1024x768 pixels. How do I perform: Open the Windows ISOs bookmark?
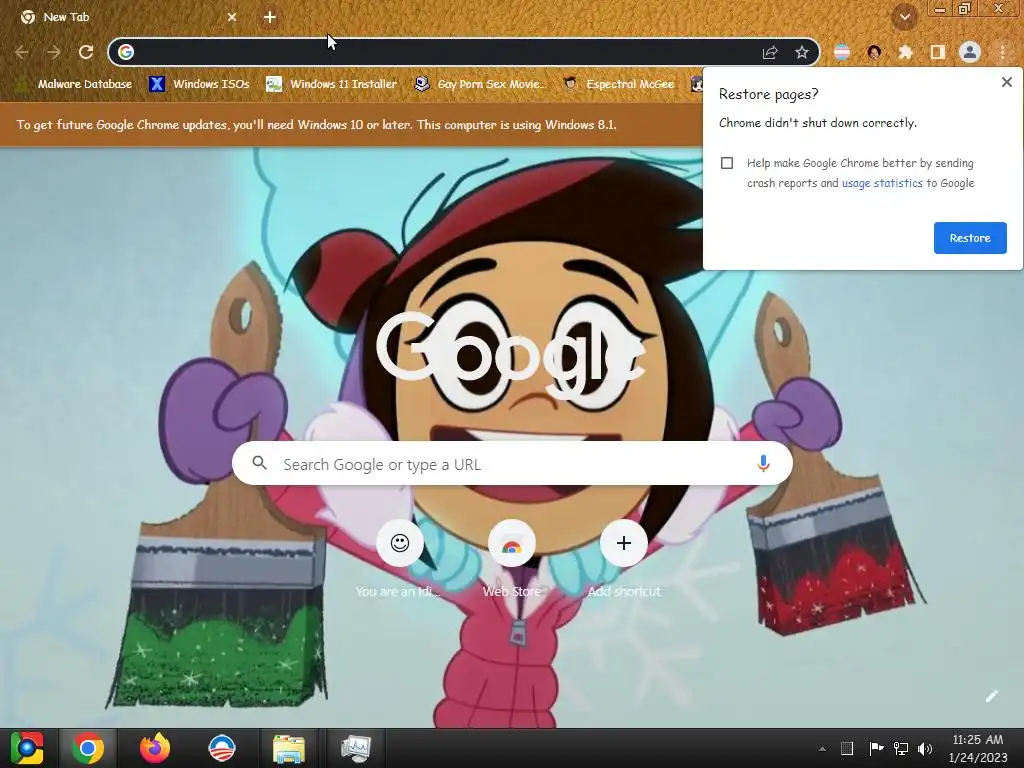(199, 84)
